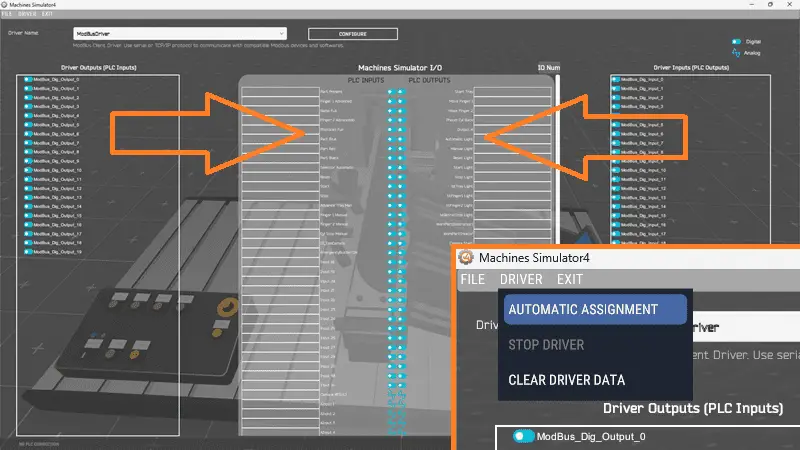Click the digital icon of ModBus_Dig_Output_5
This screenshot has width=800, height=450.
[28, 124]
